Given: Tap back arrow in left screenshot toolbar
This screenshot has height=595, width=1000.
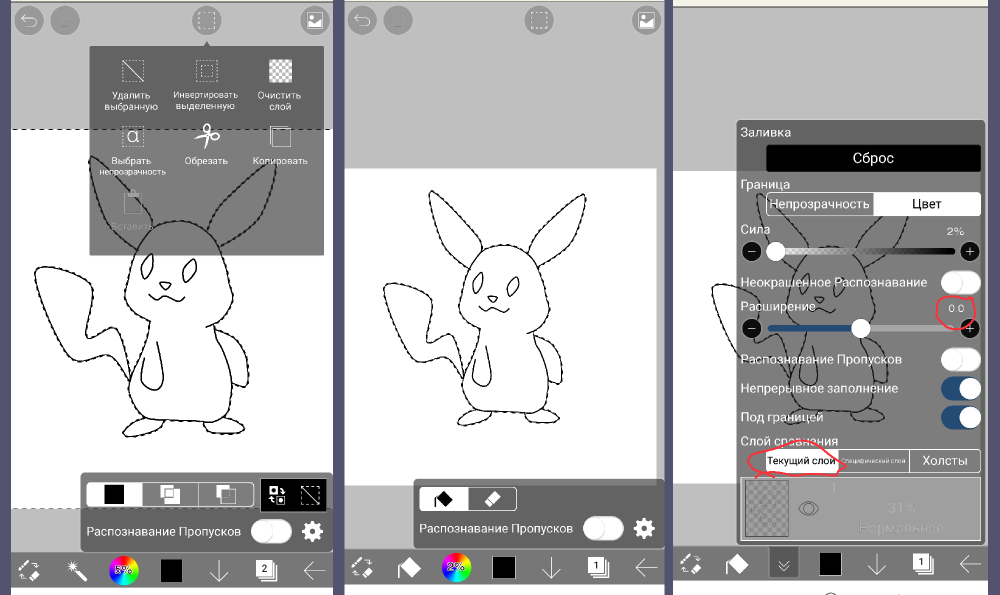Looking at the screenshot, I should click(x=314, y=570).
